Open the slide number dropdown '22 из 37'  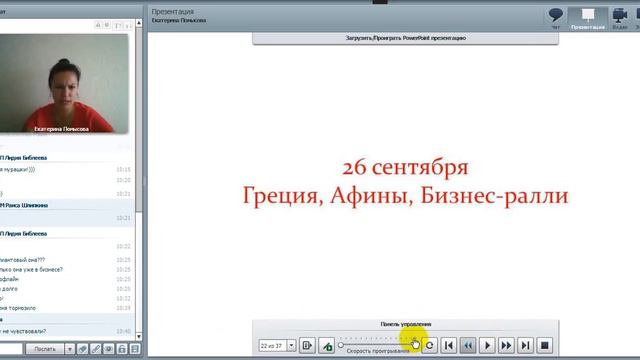(x=291, y=345)
